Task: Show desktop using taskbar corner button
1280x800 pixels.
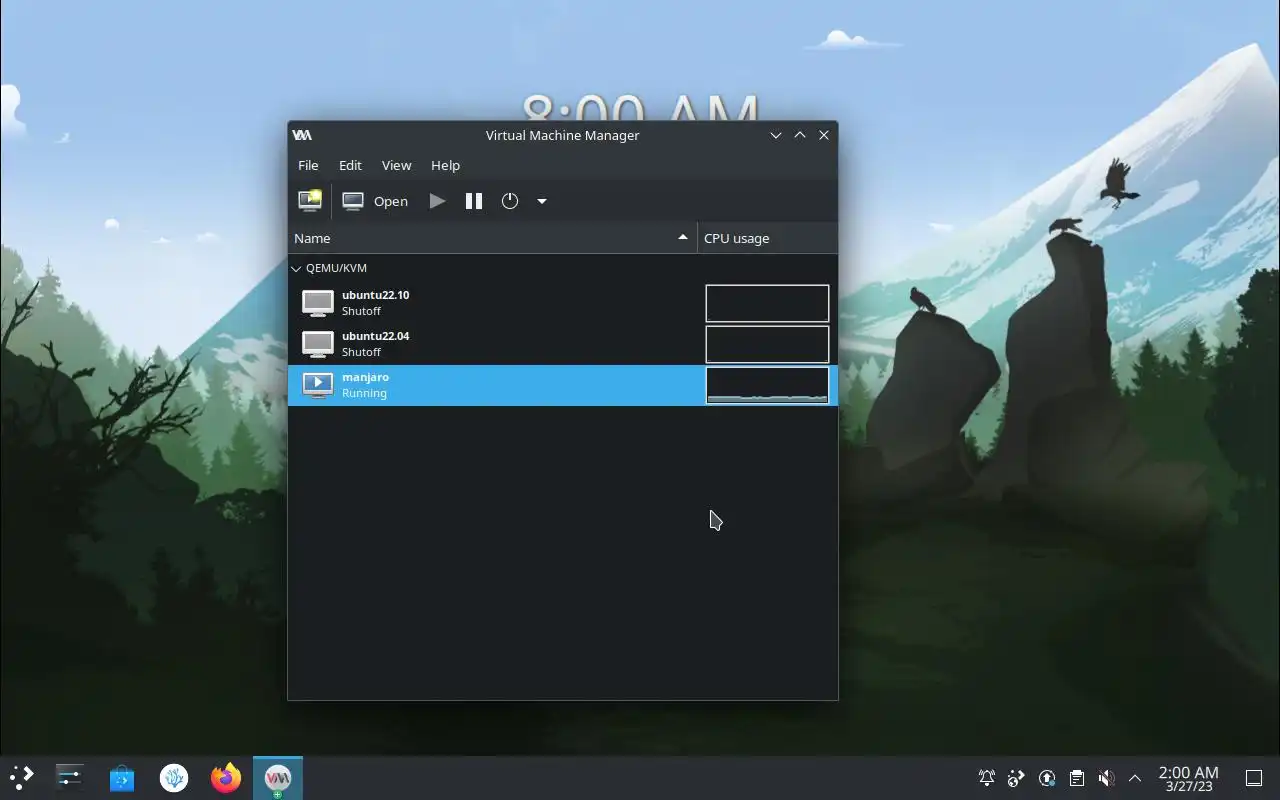Action: (1253, 777)
